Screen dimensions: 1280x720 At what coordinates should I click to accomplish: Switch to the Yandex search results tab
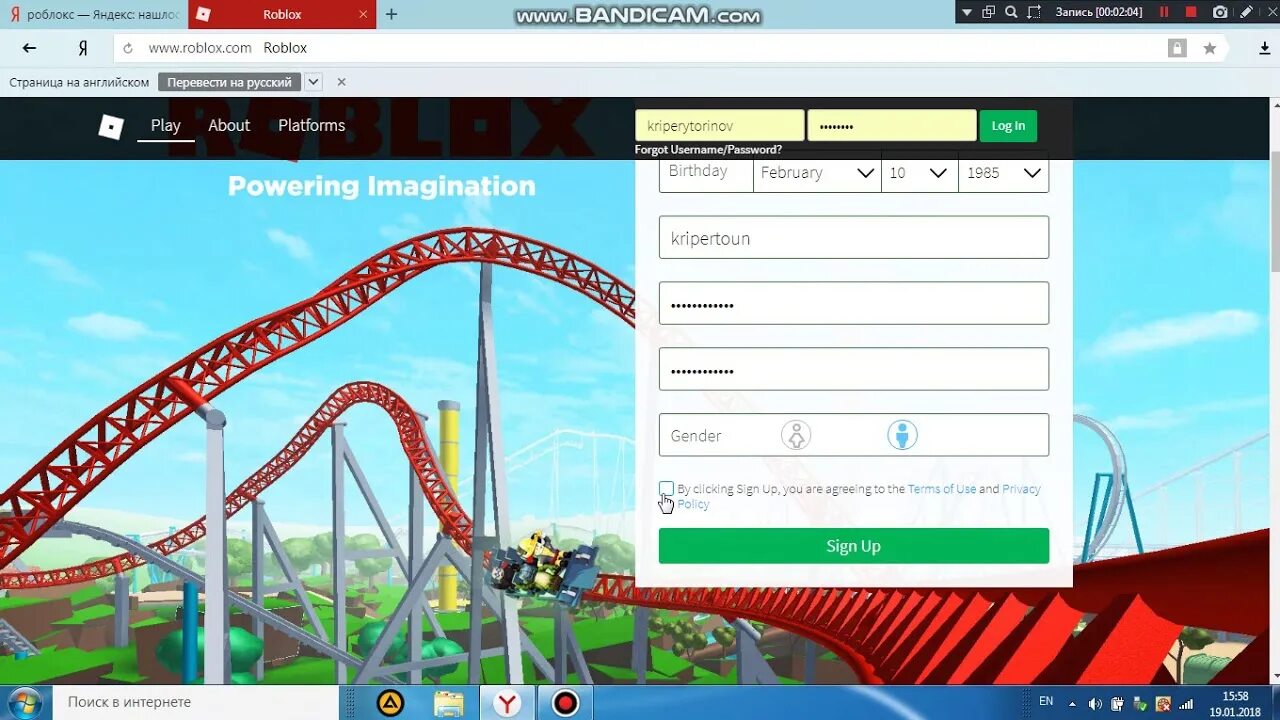pos(94,14)
